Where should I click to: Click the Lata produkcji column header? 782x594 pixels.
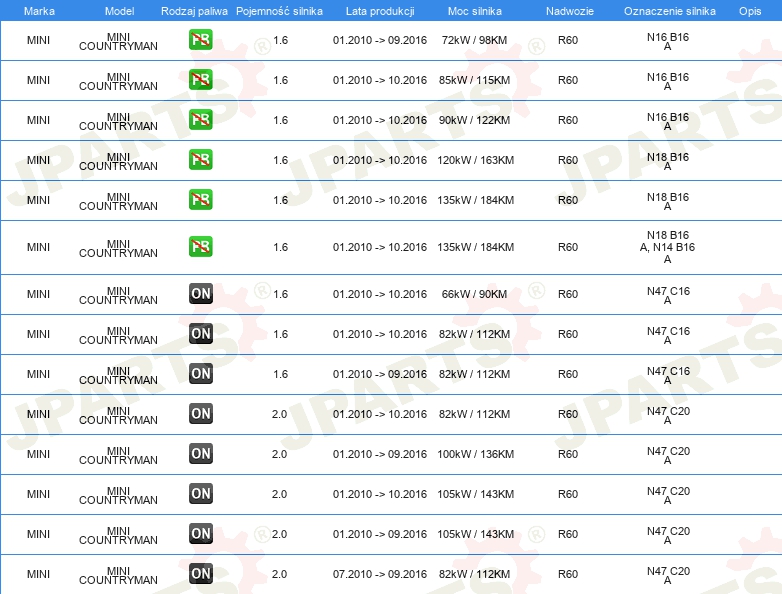coord(380,11)
